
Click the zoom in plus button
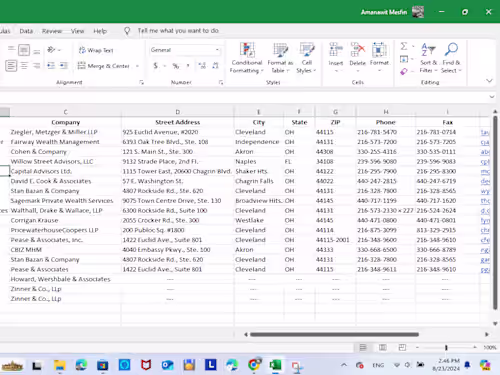coord(475,347)
